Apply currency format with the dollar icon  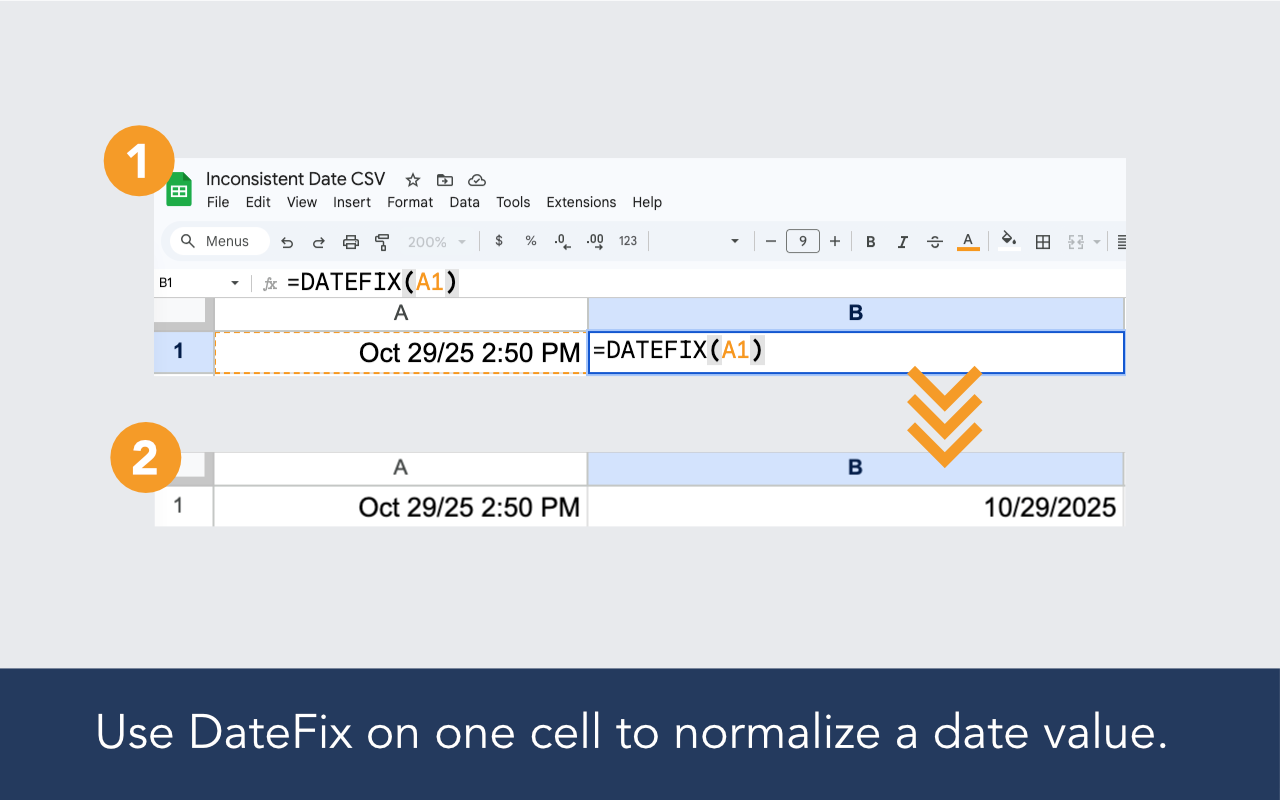(499, 241)
